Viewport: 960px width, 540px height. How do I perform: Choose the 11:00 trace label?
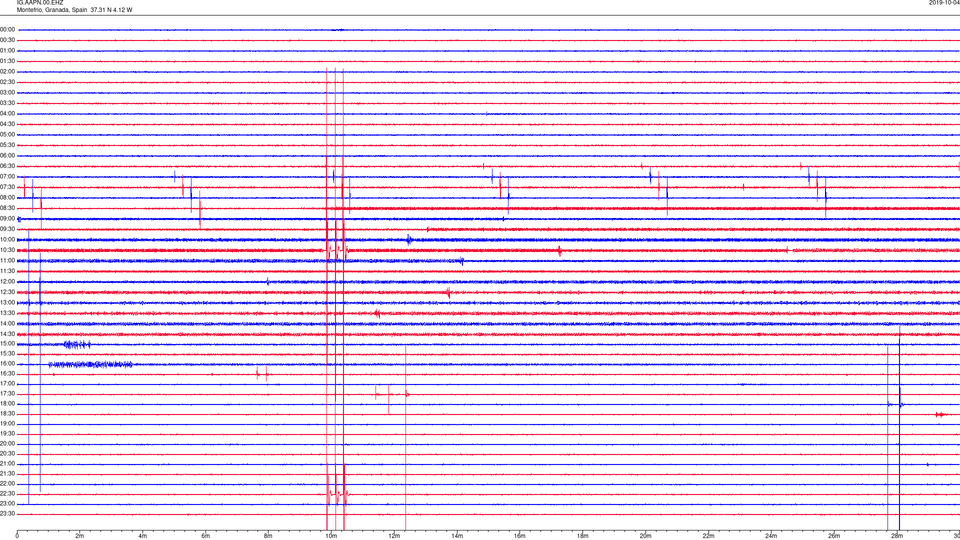pyautogui.click(x=7, y=260)
